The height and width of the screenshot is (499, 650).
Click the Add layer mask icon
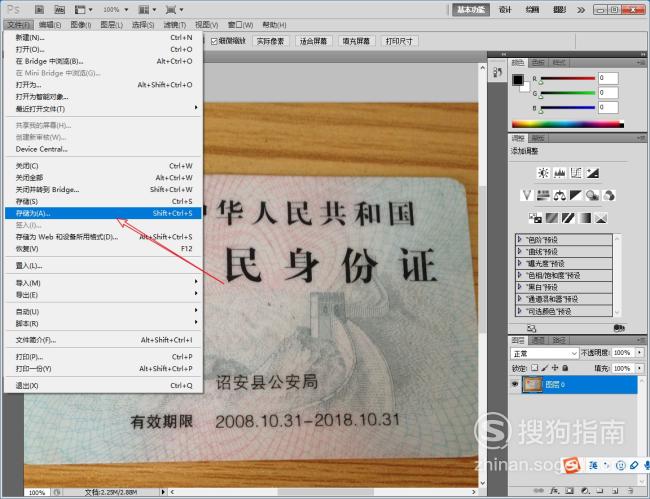570,491
